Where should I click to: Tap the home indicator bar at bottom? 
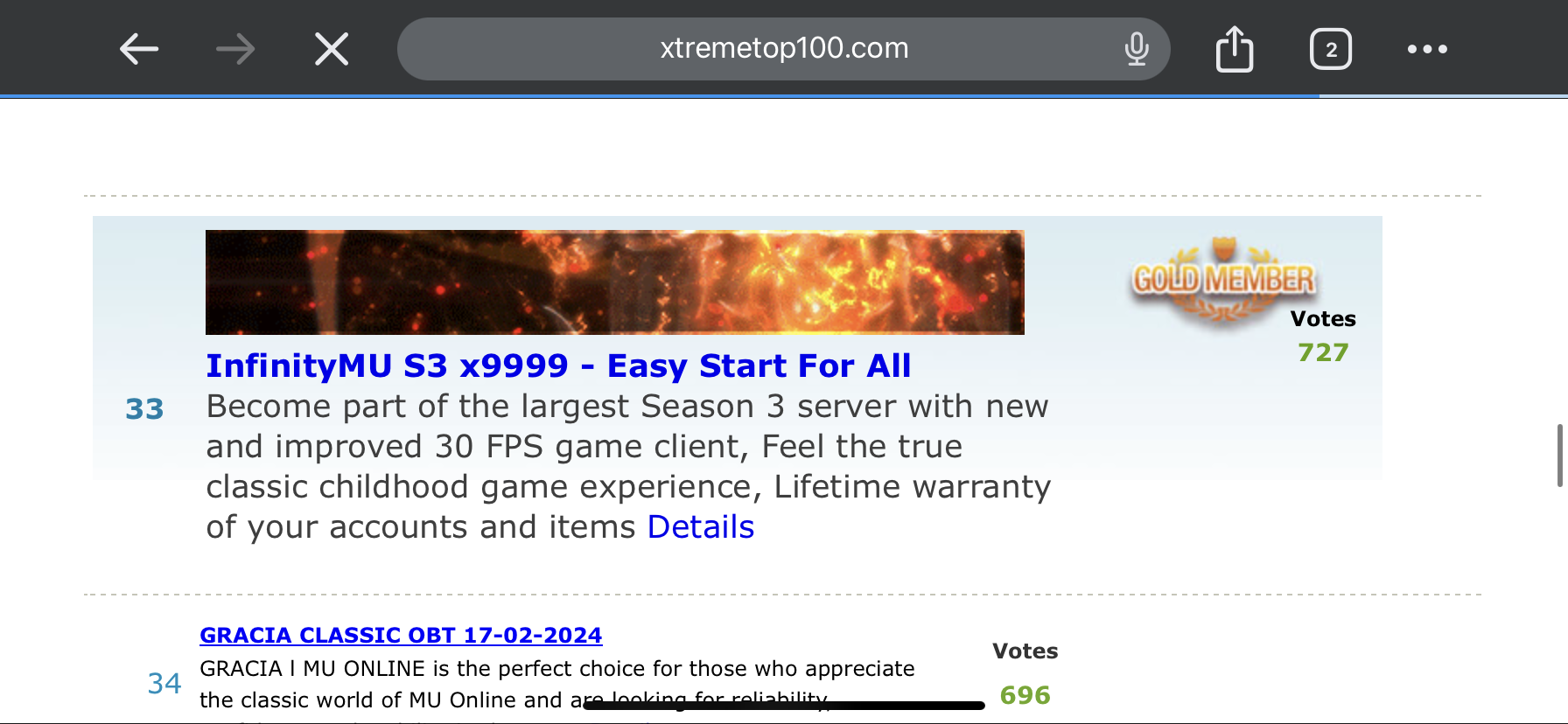pos(784,705)
